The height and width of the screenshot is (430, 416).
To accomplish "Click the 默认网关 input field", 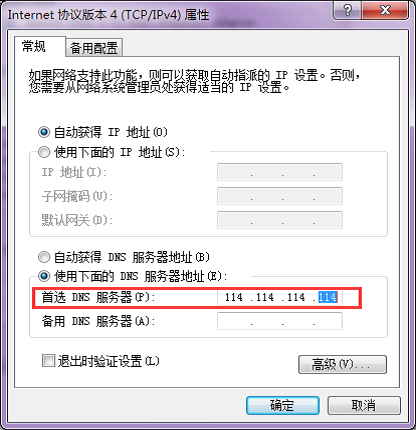I will 280,220.
